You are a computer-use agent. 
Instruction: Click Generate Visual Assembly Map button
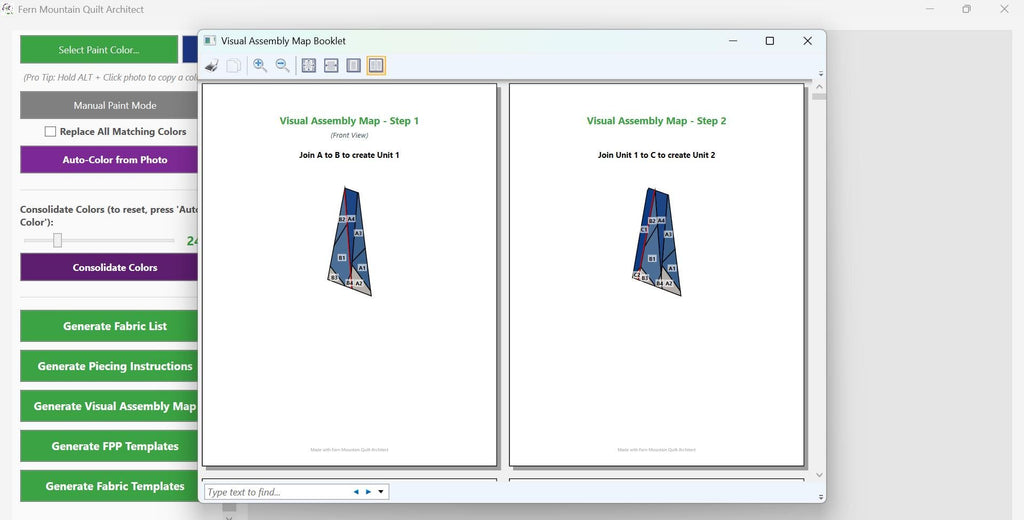coord(109,406)
